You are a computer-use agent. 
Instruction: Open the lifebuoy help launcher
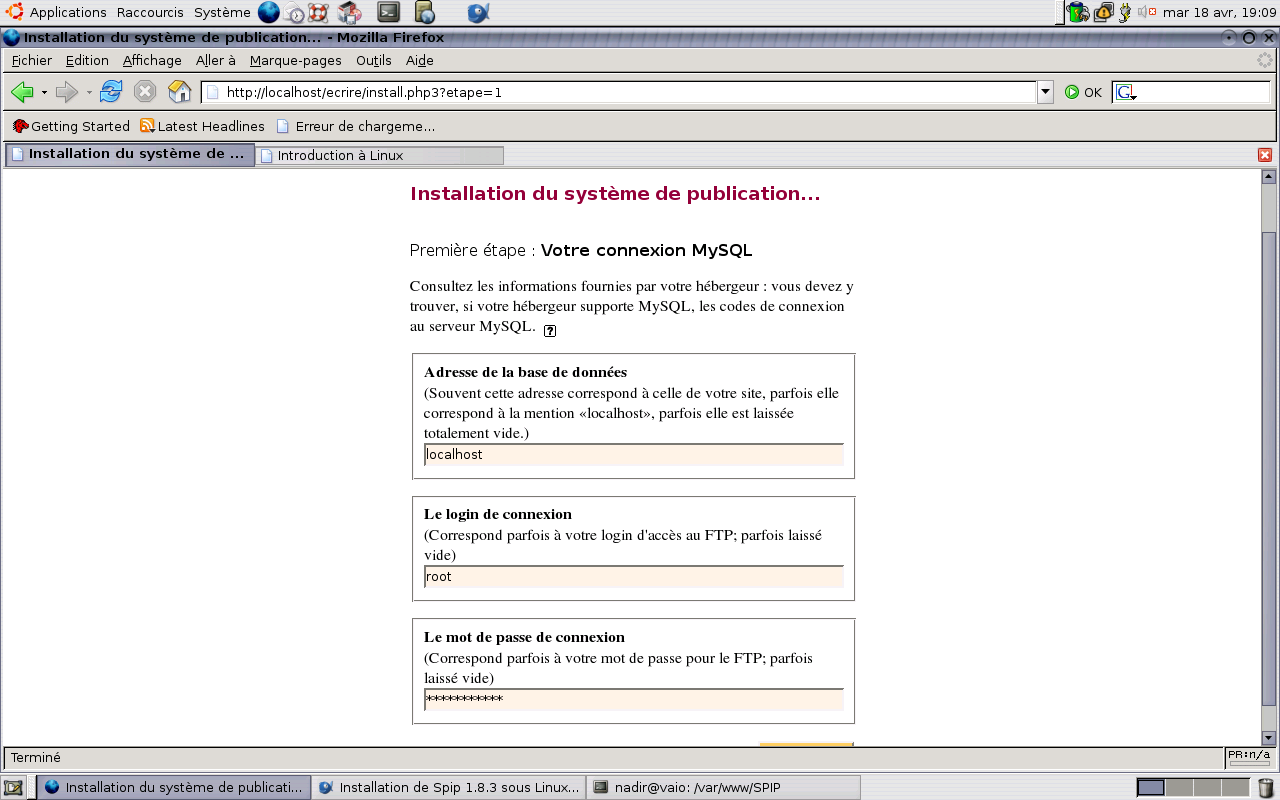[318, 12]
